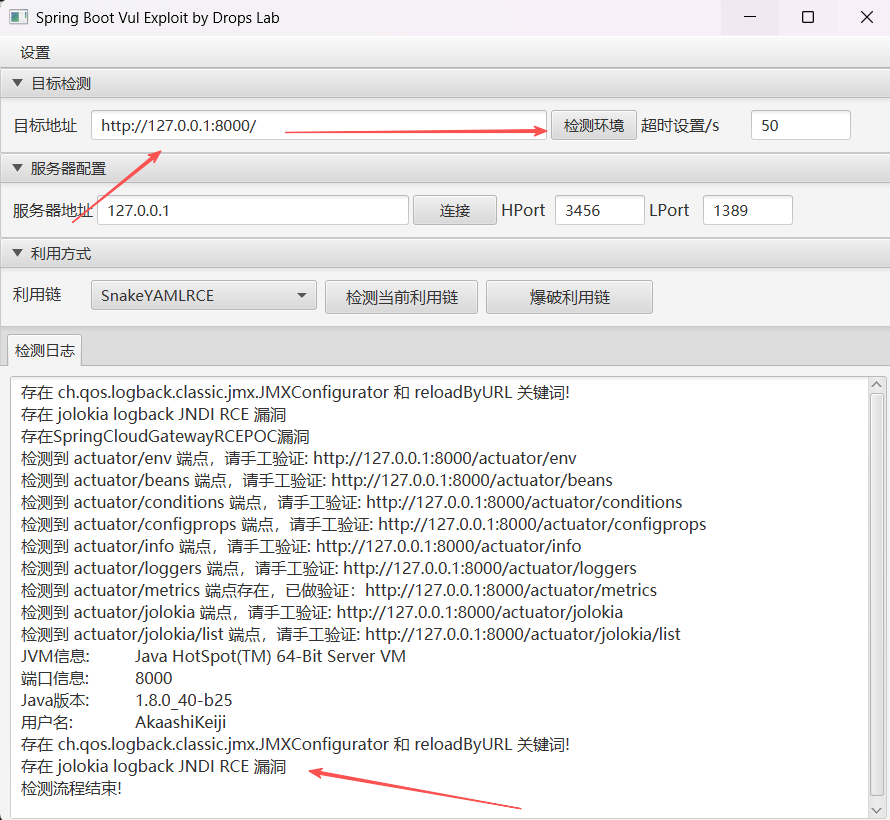Click the actuator/info endpoint log line
Image resolution: width=890 pixels, height=820 pixels.
(x=301, y=546)
